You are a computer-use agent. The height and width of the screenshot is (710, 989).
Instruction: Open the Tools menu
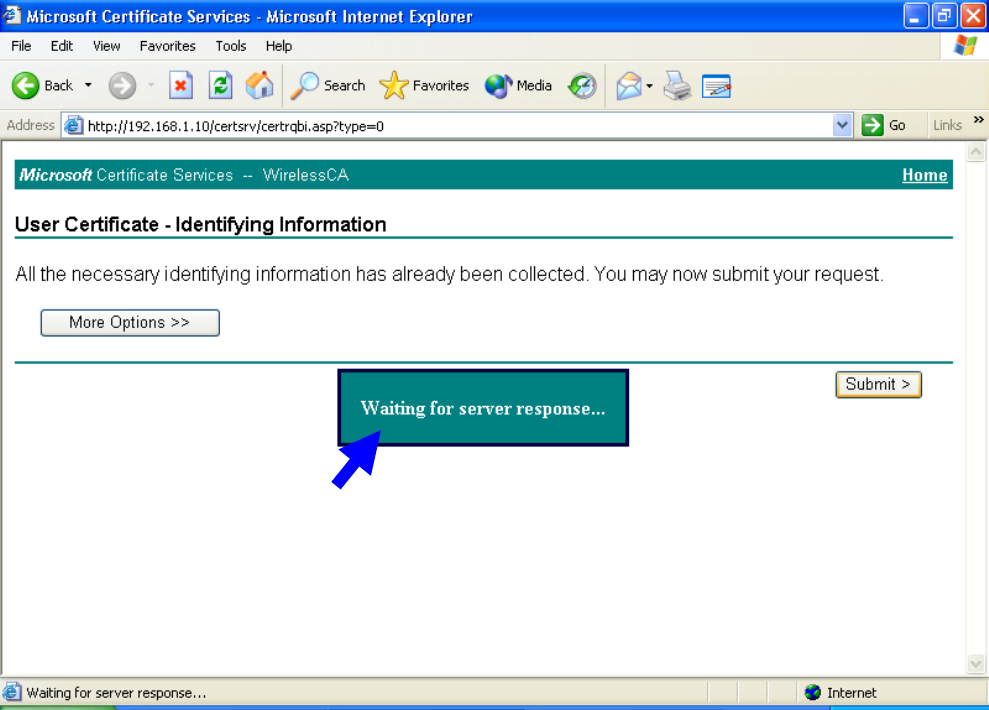(x=231, y=46)
